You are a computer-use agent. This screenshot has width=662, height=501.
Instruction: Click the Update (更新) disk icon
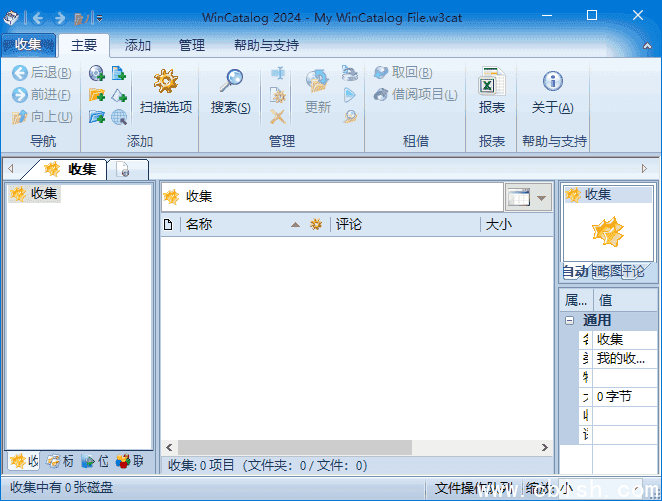(317, 81)
